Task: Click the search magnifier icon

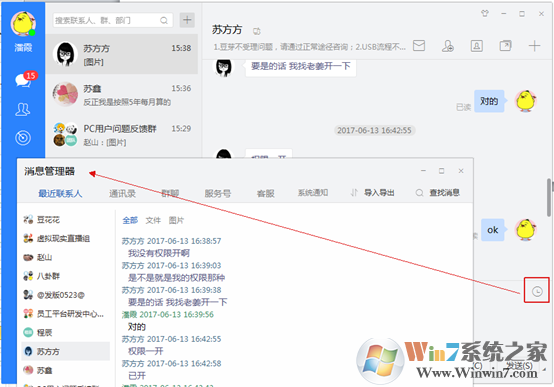Action: 164,20
